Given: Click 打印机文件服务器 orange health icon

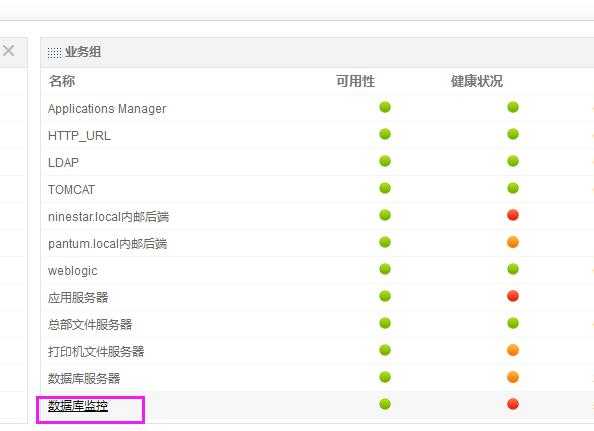Looking at the screenshot, I should pyautogui.click(x=513, y=350).
